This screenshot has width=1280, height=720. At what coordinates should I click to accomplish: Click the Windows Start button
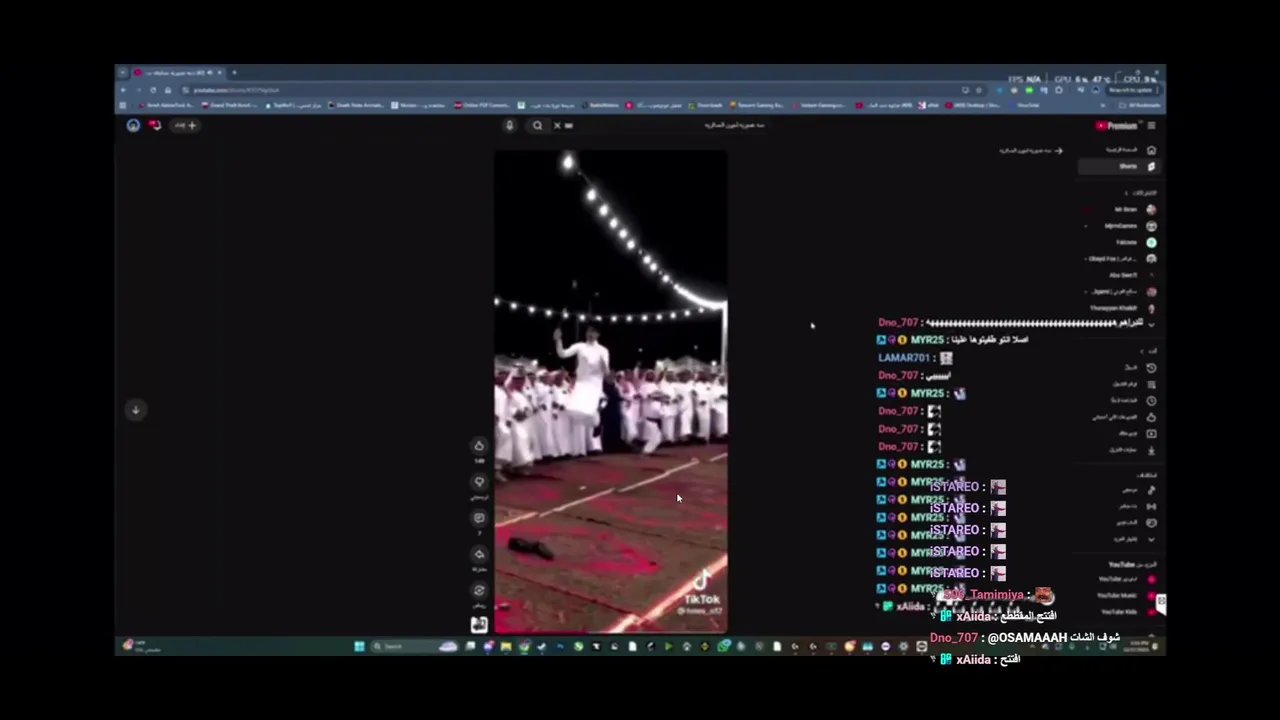point(359,647)
